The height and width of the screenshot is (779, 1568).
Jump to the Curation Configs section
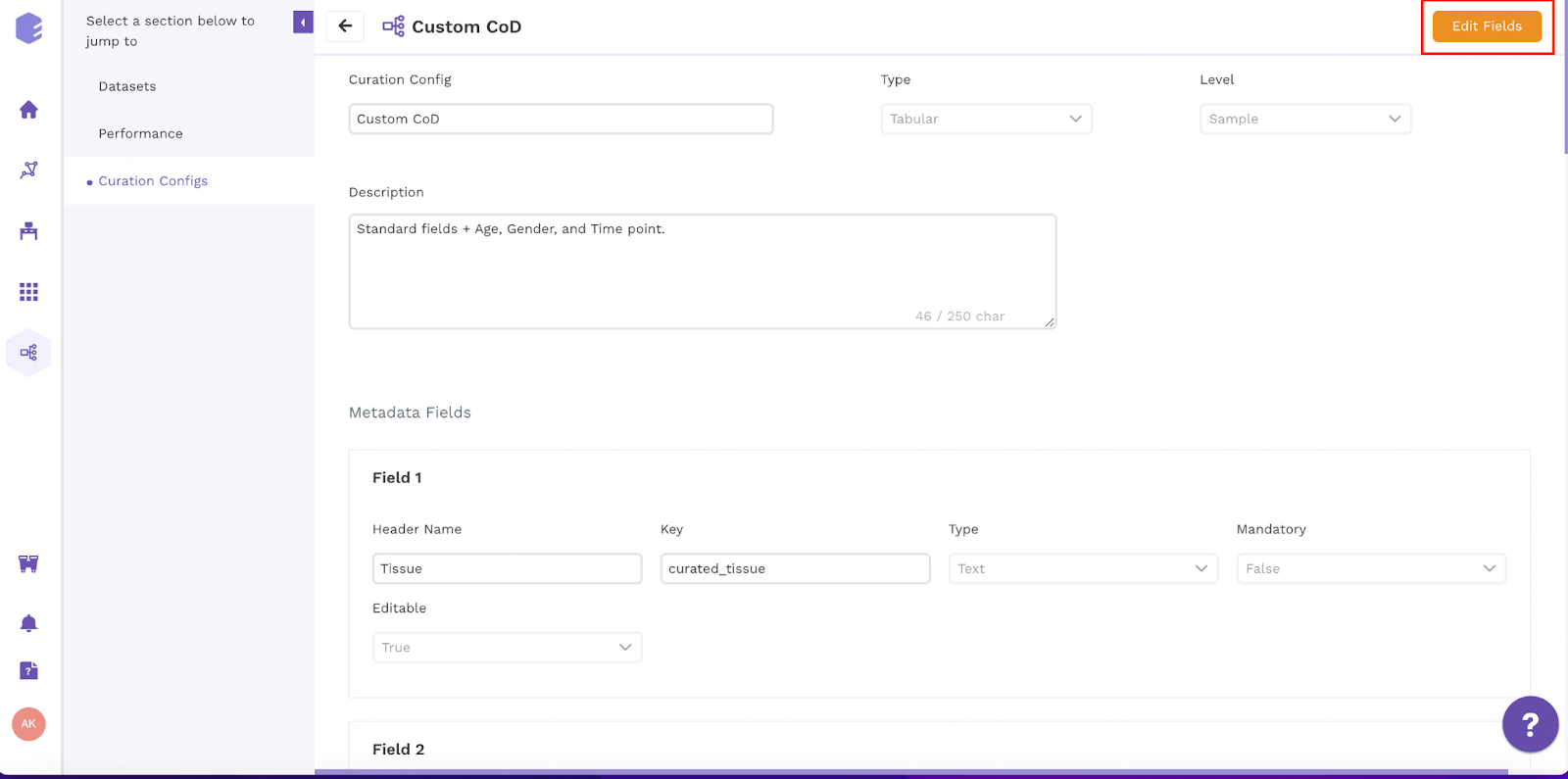click(x=153, y=181)
